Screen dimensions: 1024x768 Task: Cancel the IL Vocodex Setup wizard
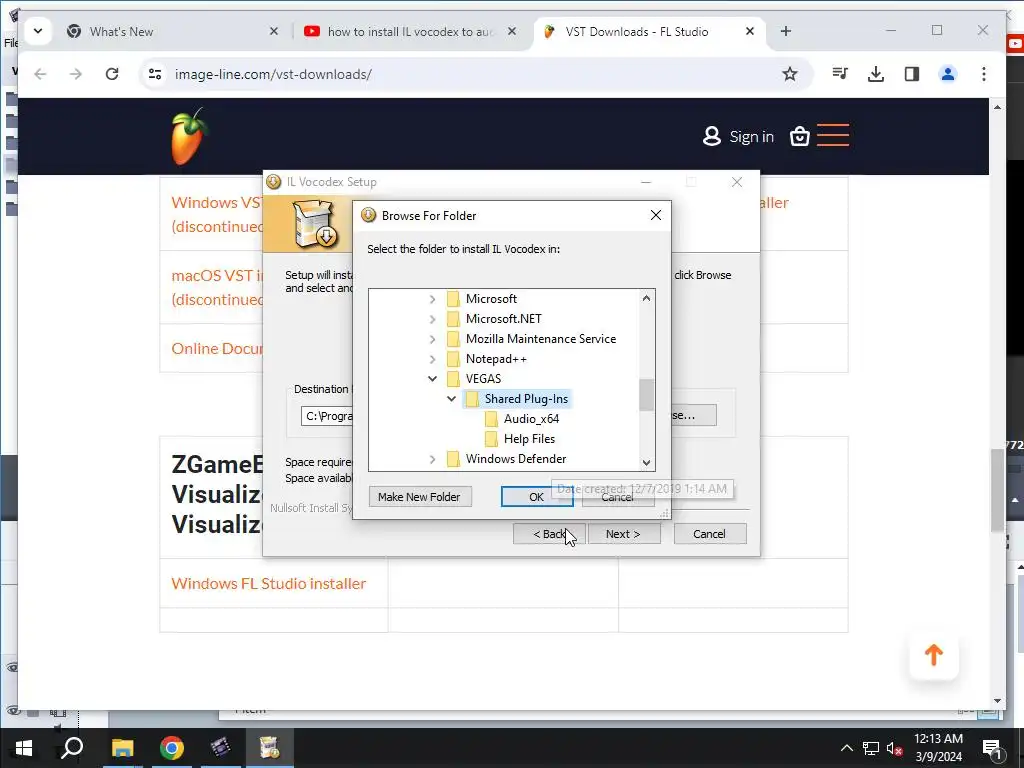[x=709, y=534]
